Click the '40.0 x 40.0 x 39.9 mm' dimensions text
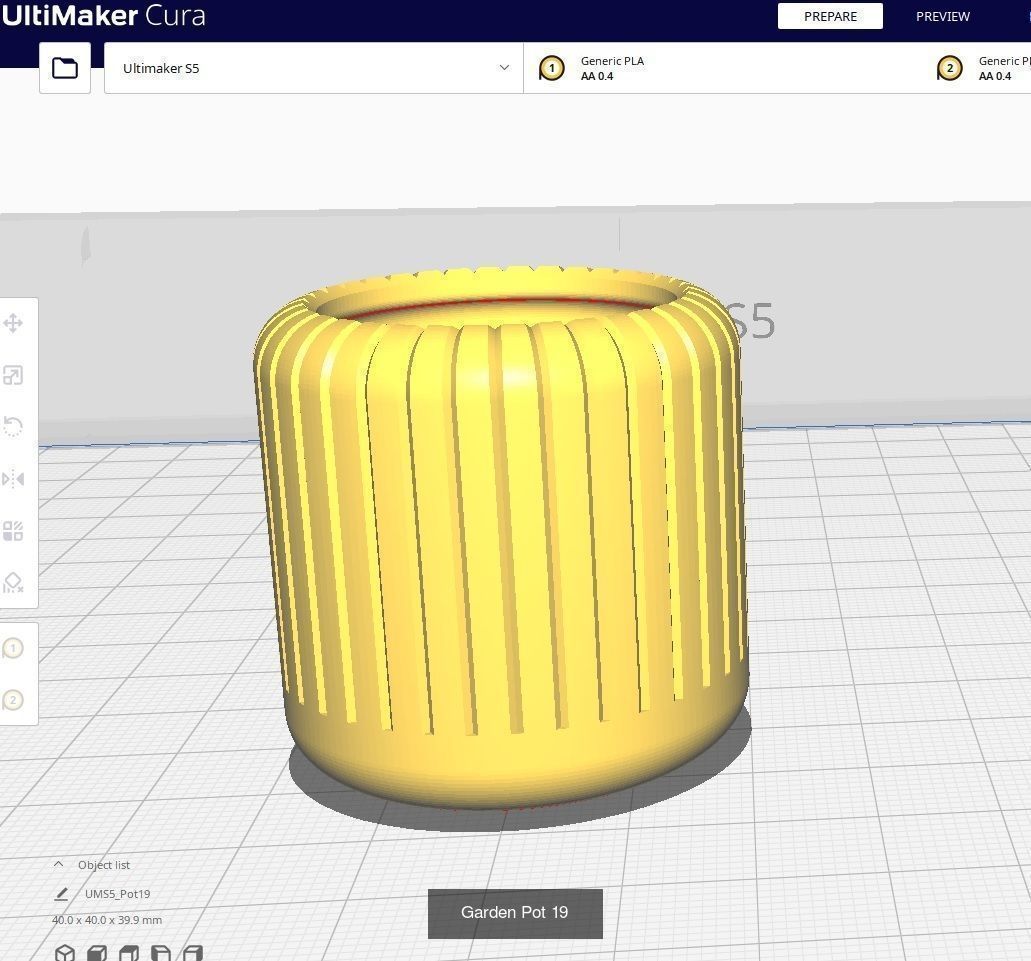The height and width of the screenshot is (961, 1031). [x=107, y=920]
